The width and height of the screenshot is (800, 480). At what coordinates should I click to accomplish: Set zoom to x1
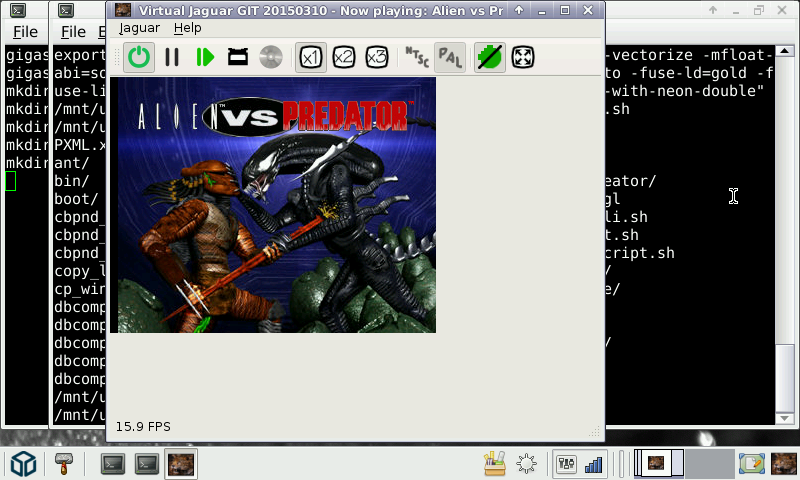tap(311, 57)
